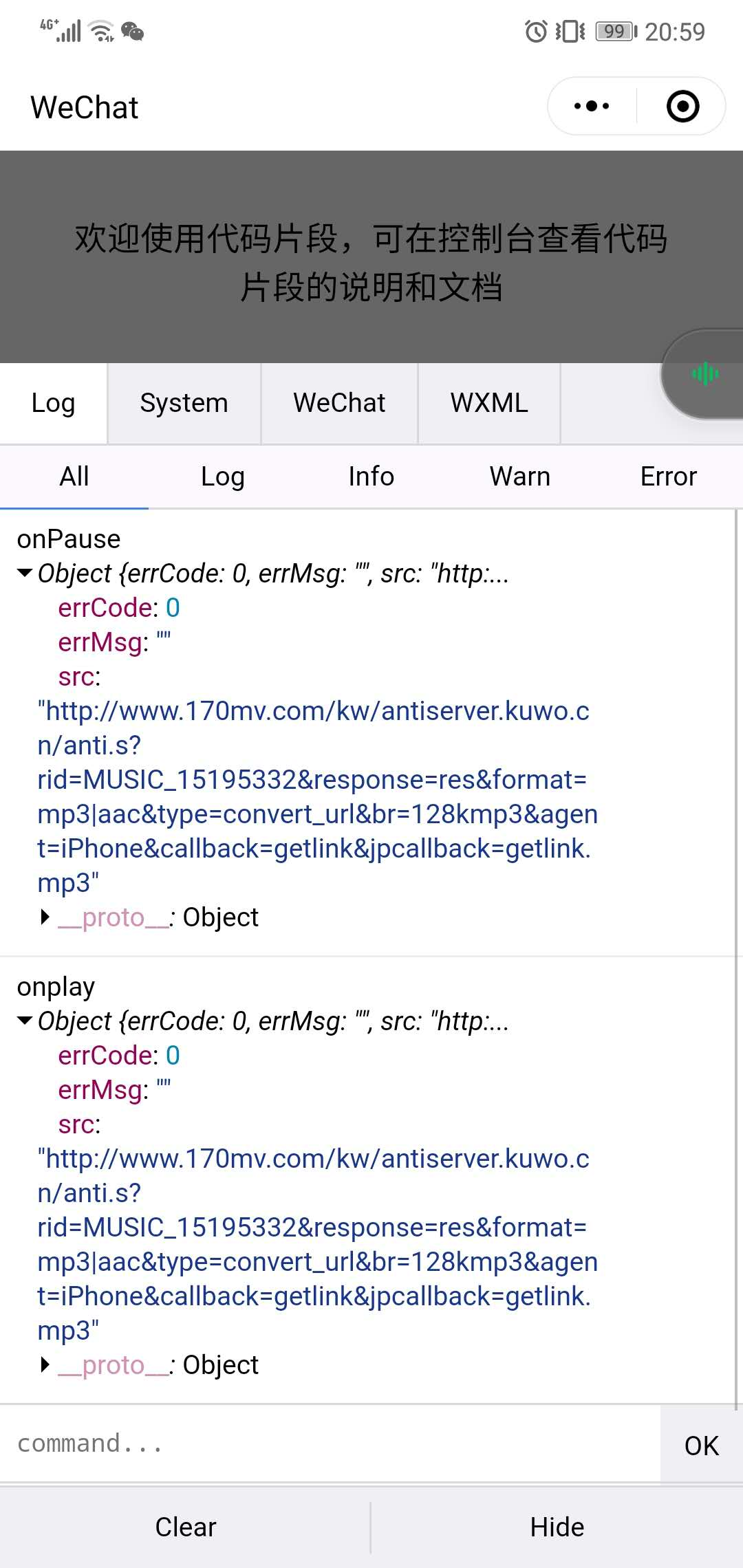
Task: Select the All filter
Action: click(74, 477)
